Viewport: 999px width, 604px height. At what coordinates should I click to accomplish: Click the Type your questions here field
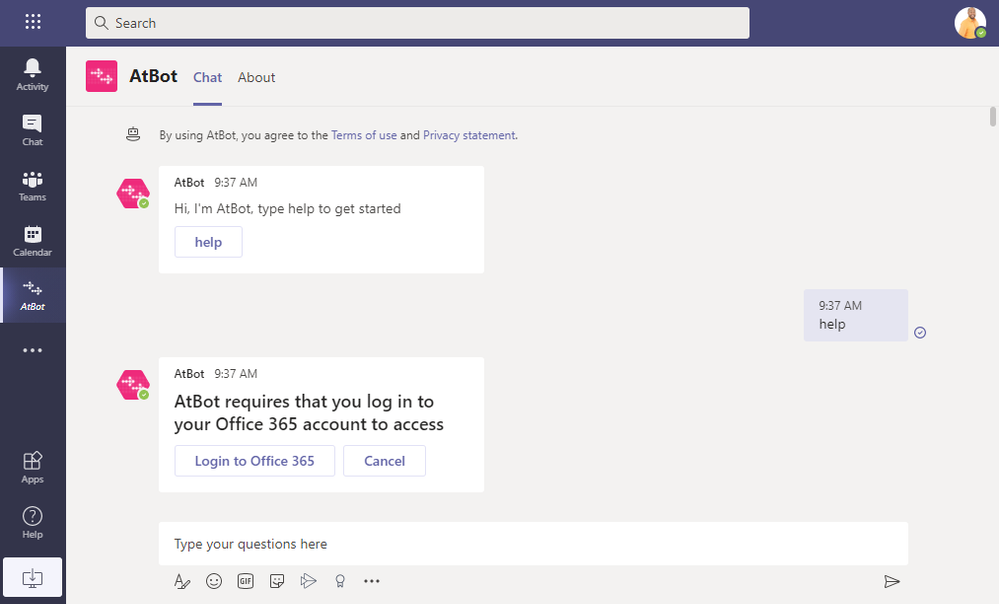click(x=533, y=543)
